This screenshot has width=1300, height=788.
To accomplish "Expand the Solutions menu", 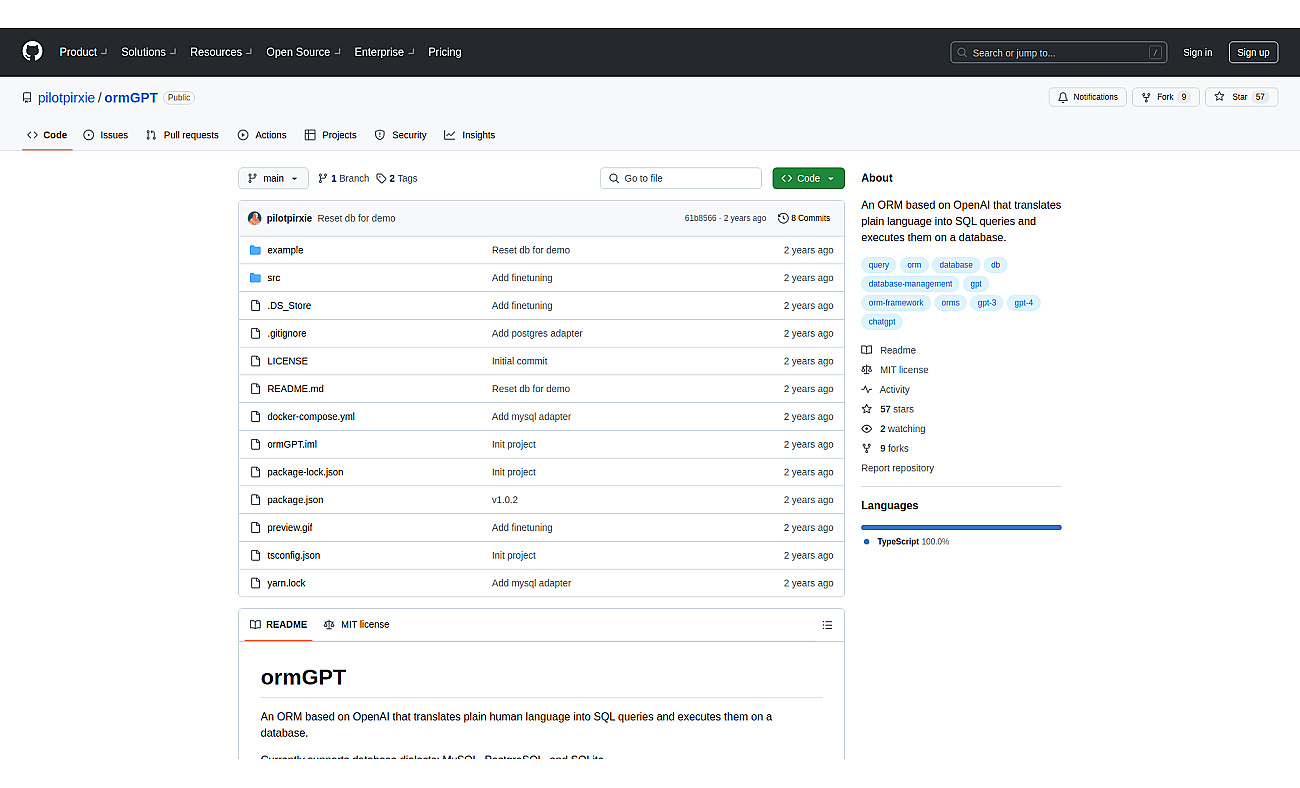I will (x=148, y=52).
